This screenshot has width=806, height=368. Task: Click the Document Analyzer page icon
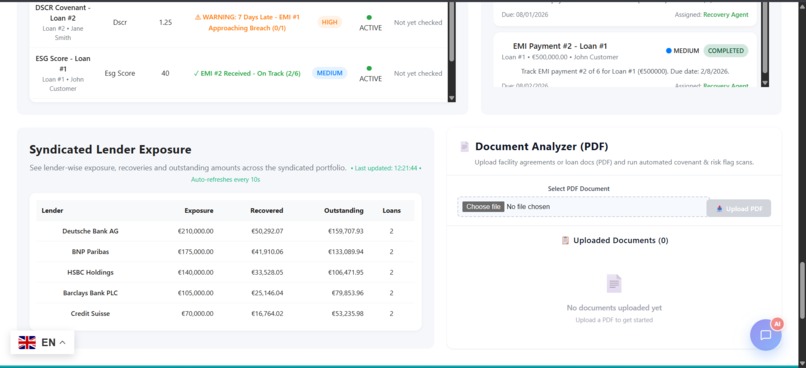[465, 146]
